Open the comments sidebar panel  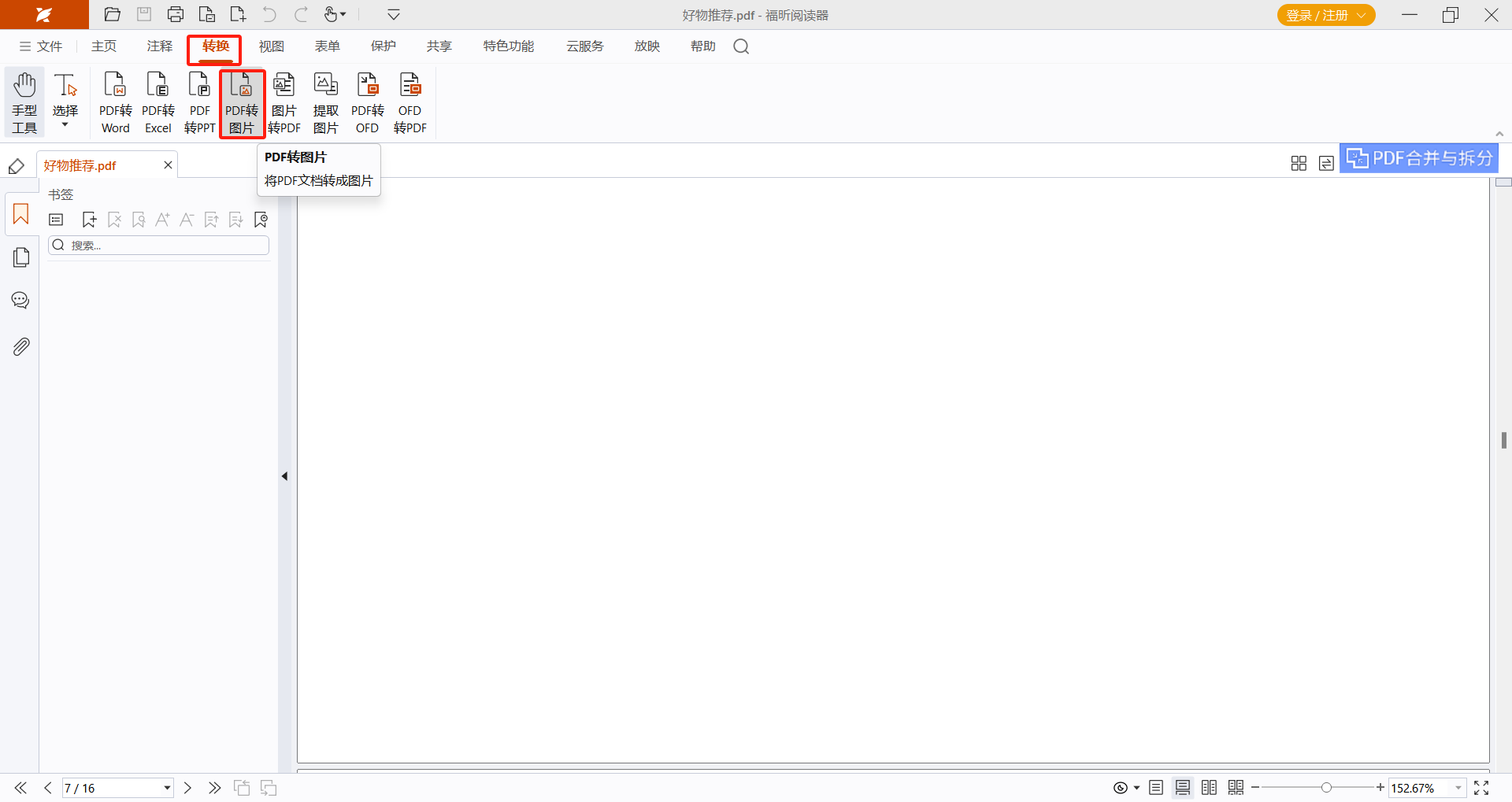click(21, 301)
